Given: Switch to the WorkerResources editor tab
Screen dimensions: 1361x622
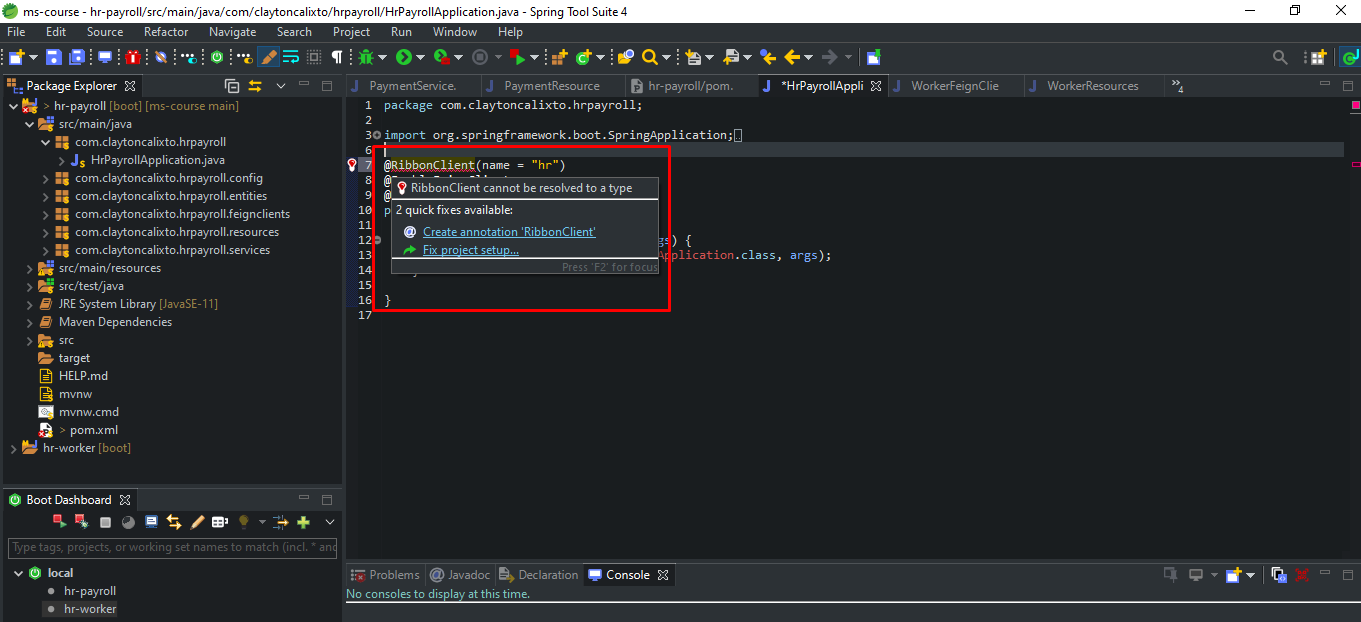Looking at the screenshot, I should tap(1092, 86).
